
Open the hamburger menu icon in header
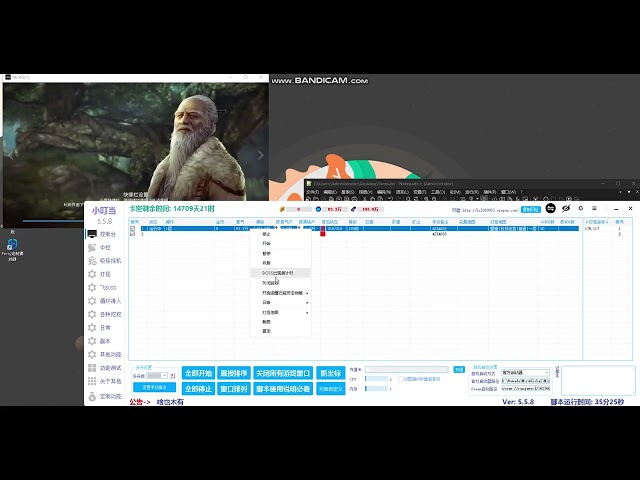(594, 208)
